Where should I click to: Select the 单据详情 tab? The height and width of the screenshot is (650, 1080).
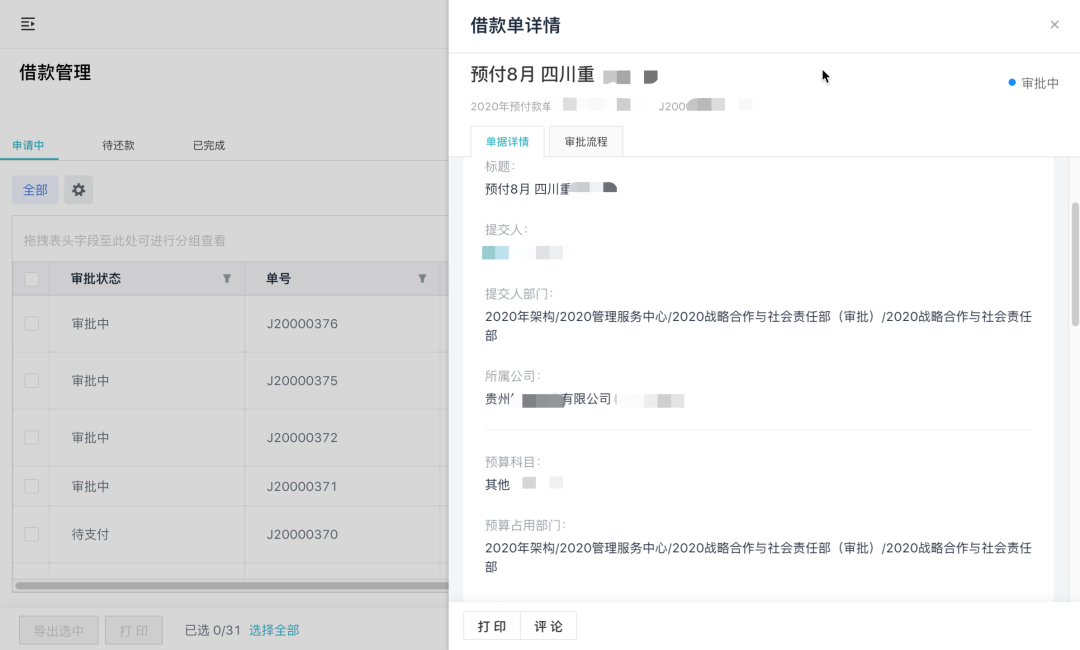(506, 141)
